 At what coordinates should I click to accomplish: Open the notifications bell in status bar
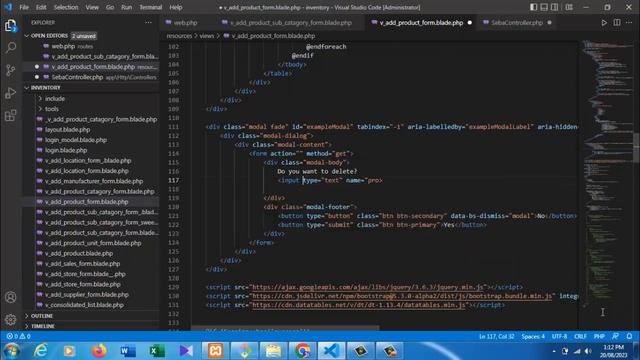[629, 336]
